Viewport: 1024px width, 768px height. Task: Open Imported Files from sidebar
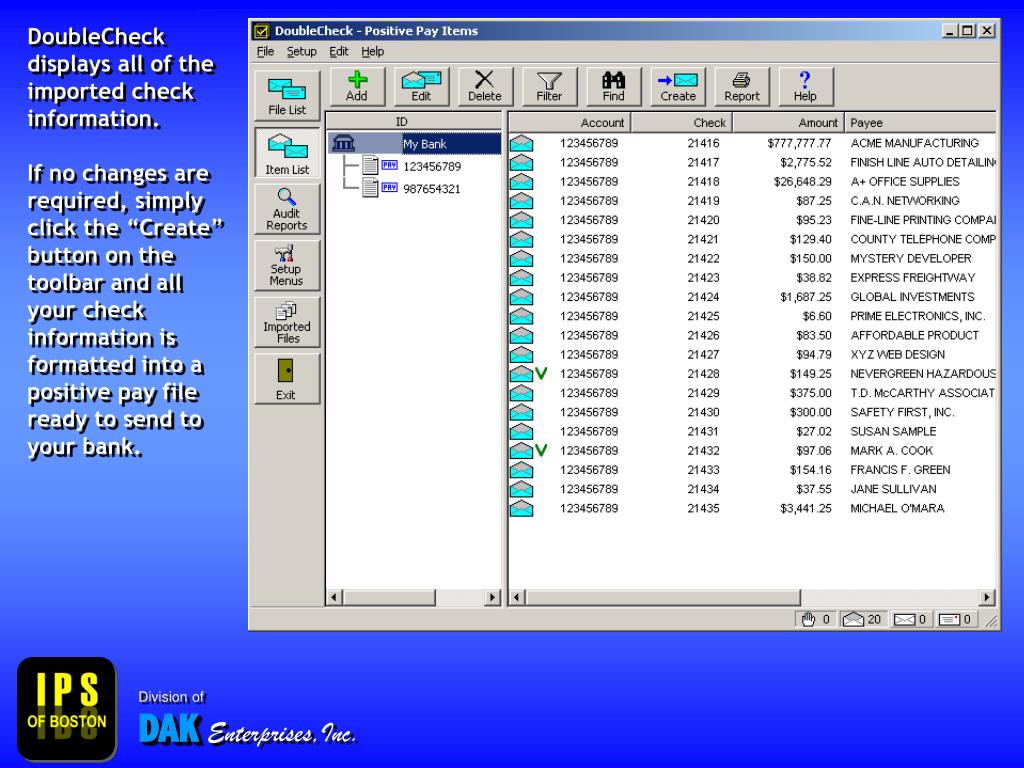pyautogui.click(x=287, y=322)
